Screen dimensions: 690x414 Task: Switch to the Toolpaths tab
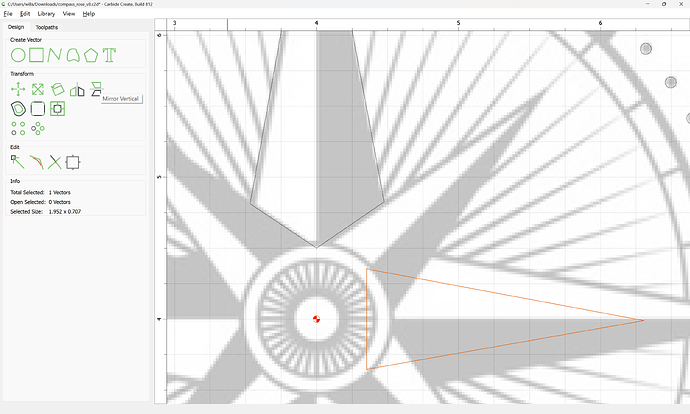click(x=47, y=27)
